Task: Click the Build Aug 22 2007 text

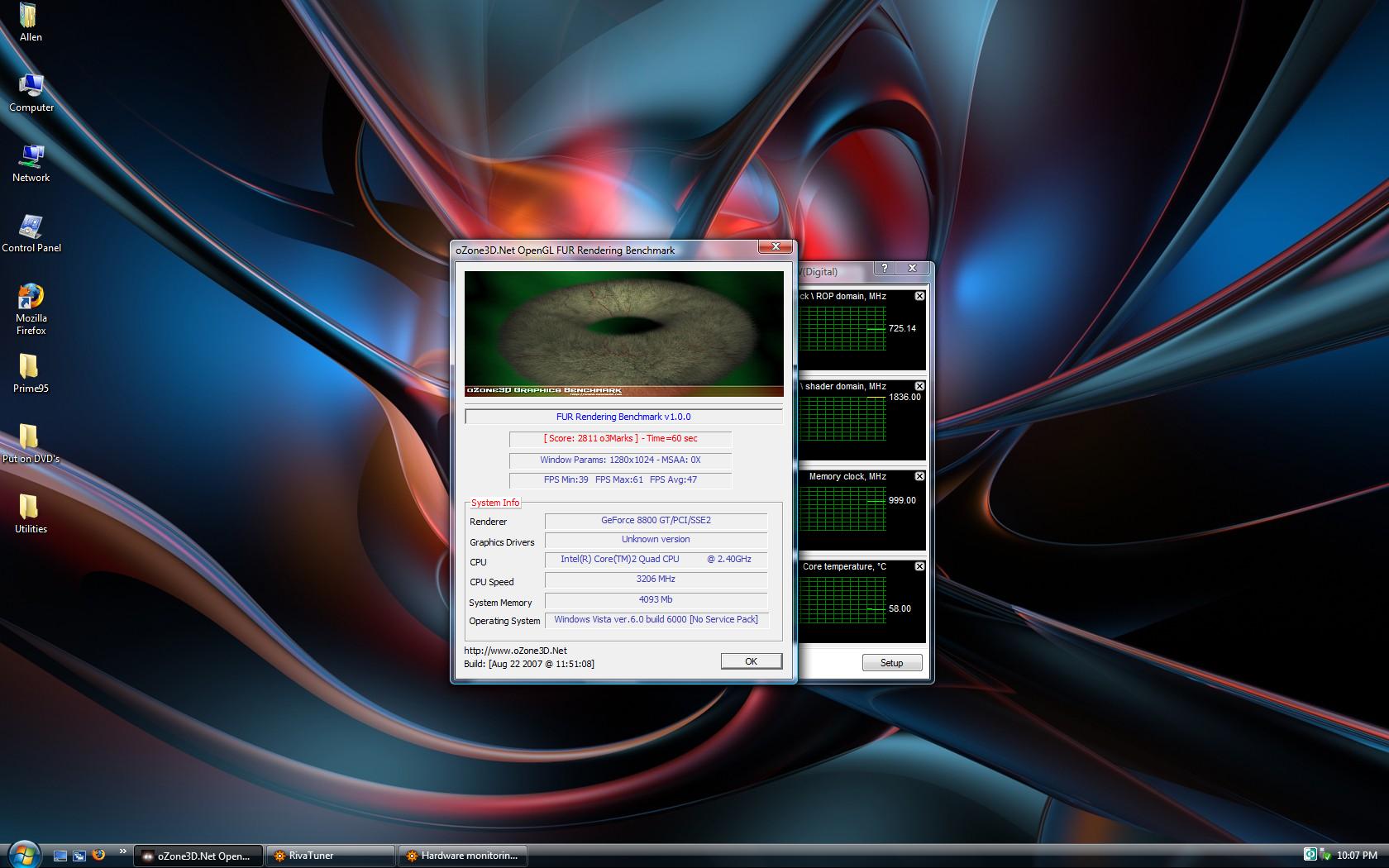Action: (x=529, y=664)
